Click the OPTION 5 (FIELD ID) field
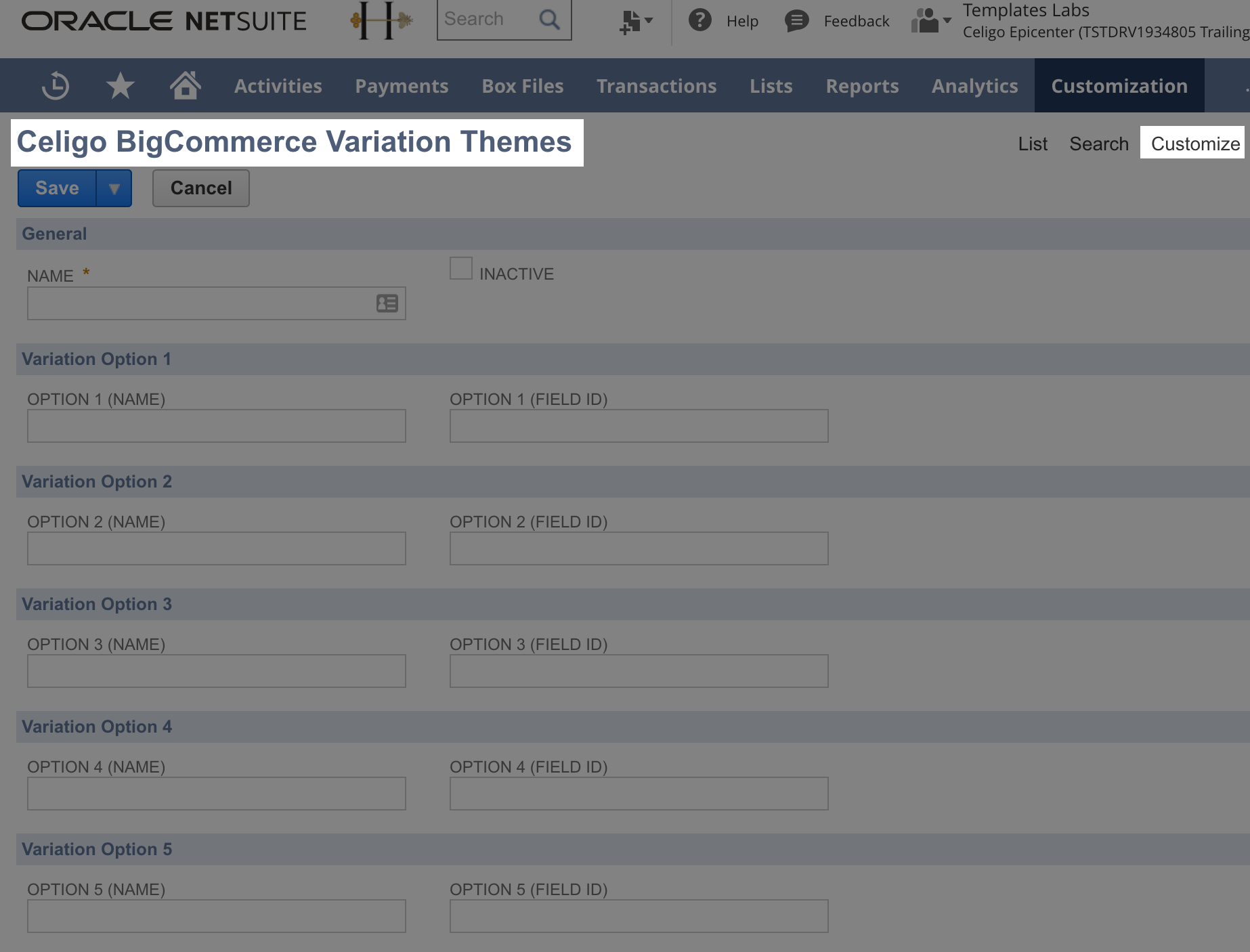 tap(639, 916)
